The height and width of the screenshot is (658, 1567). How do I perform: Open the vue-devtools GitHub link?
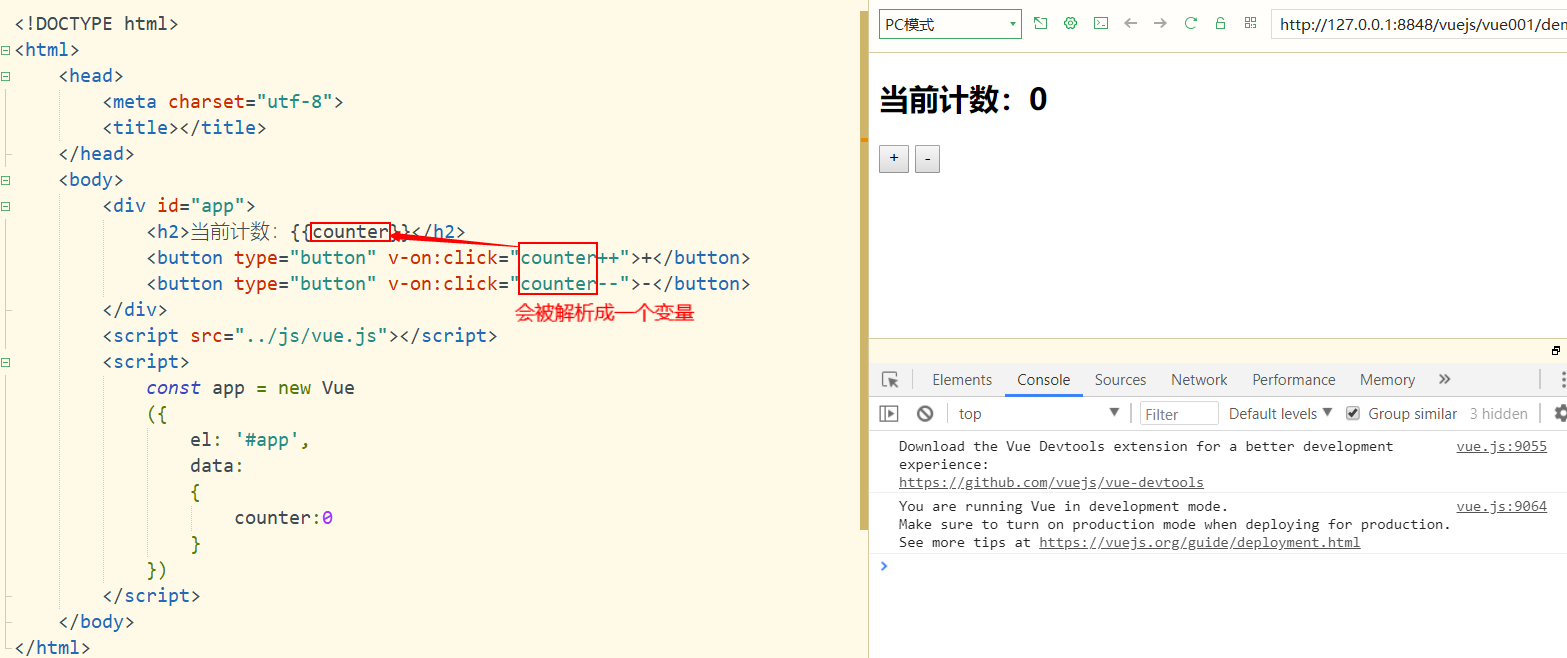[x=1051, y=482]
